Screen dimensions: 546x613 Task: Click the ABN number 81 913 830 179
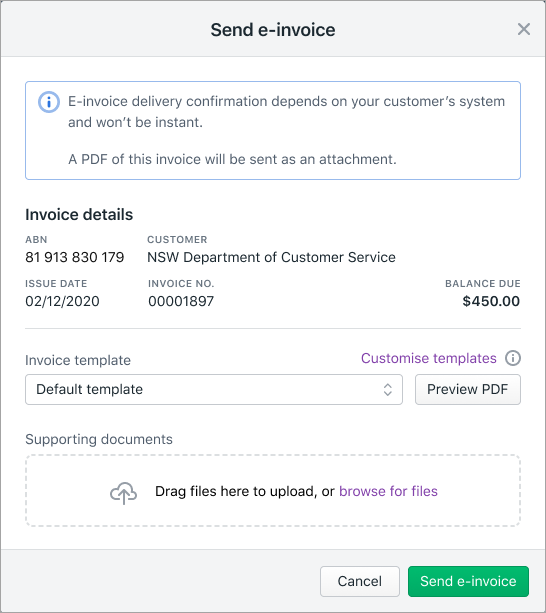(75, 257)
